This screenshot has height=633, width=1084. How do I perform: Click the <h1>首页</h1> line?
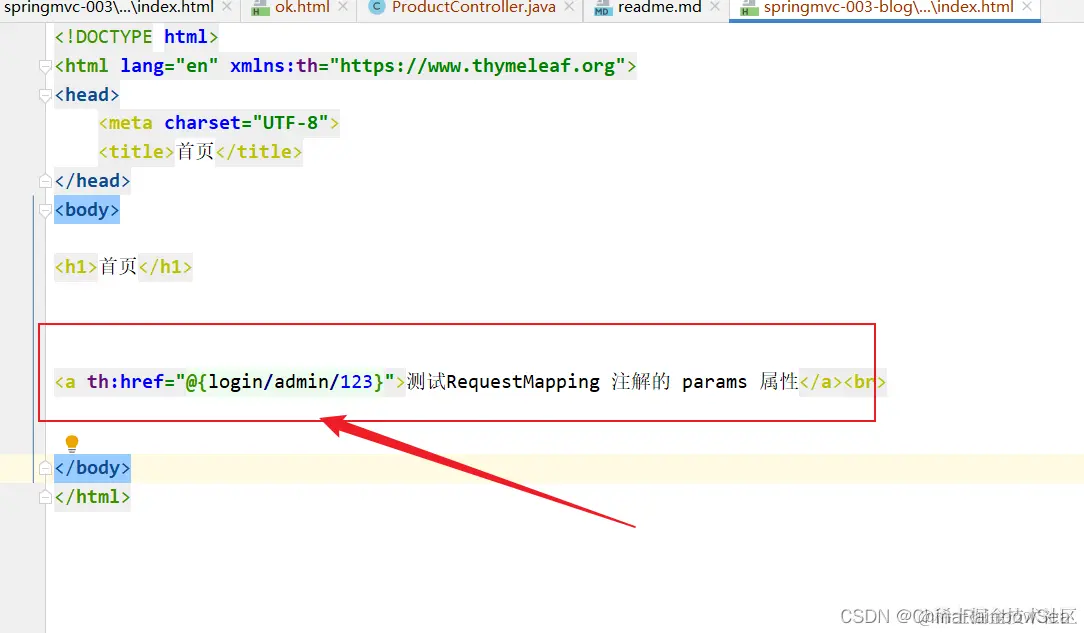click(x=123, y=267)
